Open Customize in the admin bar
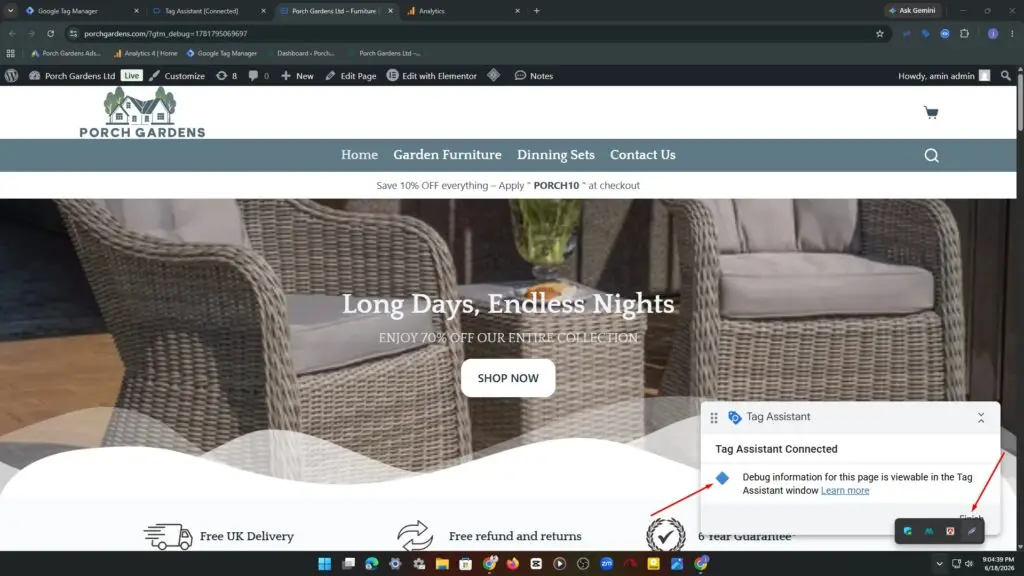Screen dimensions: 1024x576 (177, 76)
